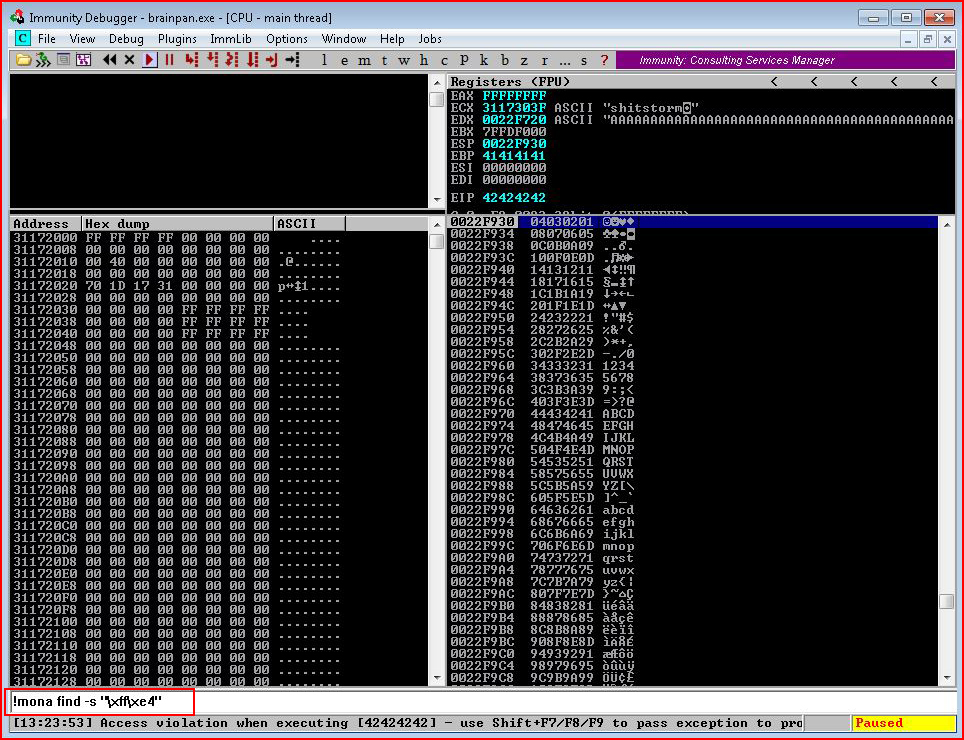Click the yellow Paused status indicator
Image resolution: width=964 pixels, height=740 pixels.
(904, 723)
